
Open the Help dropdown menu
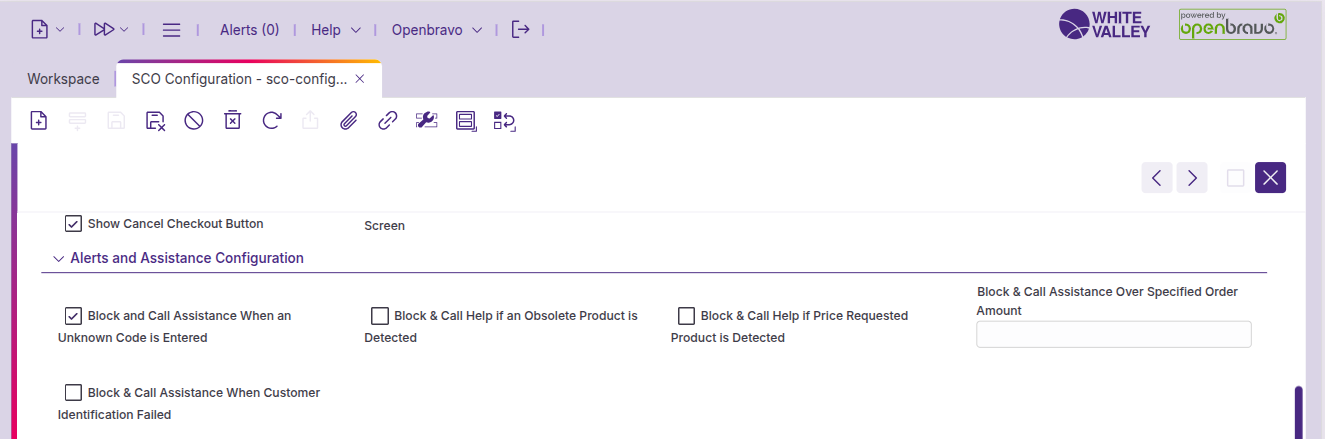[336, 30]
